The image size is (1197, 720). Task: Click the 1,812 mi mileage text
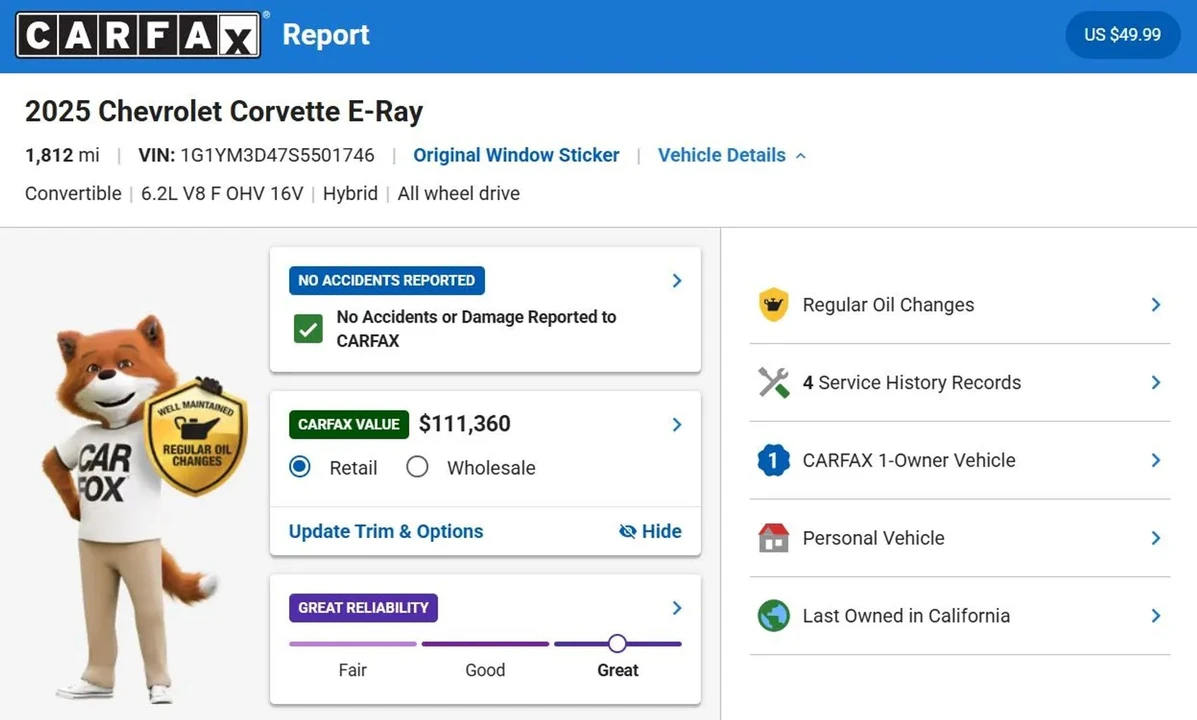click(x=62, y=155)
